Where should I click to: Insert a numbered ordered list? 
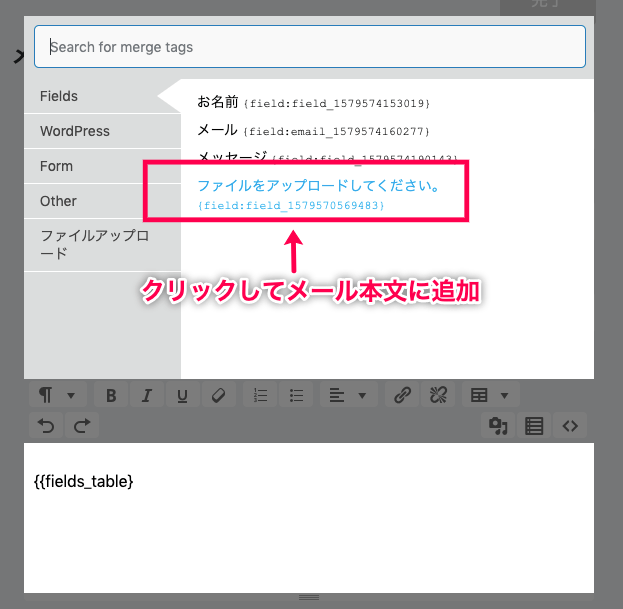tap(261, 395)
